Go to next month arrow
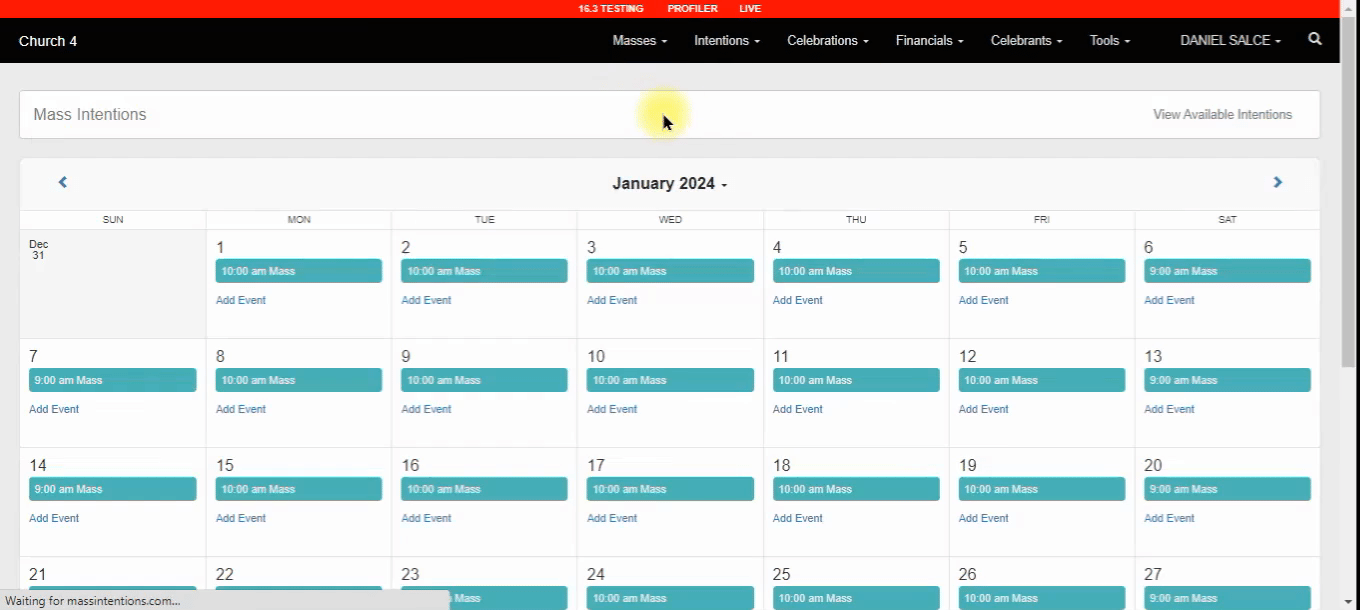The width and height of the screenshot is (1360, 610). (1277, 182)
